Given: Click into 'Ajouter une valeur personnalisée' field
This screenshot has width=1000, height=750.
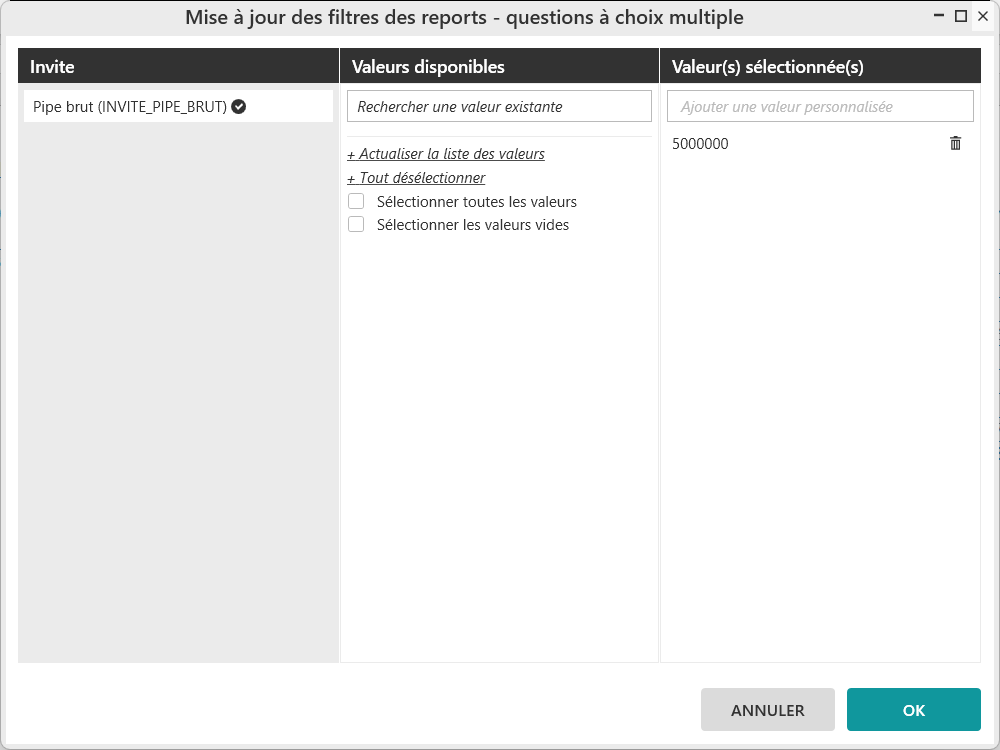Looking at the screenshot, I should 820,107.
